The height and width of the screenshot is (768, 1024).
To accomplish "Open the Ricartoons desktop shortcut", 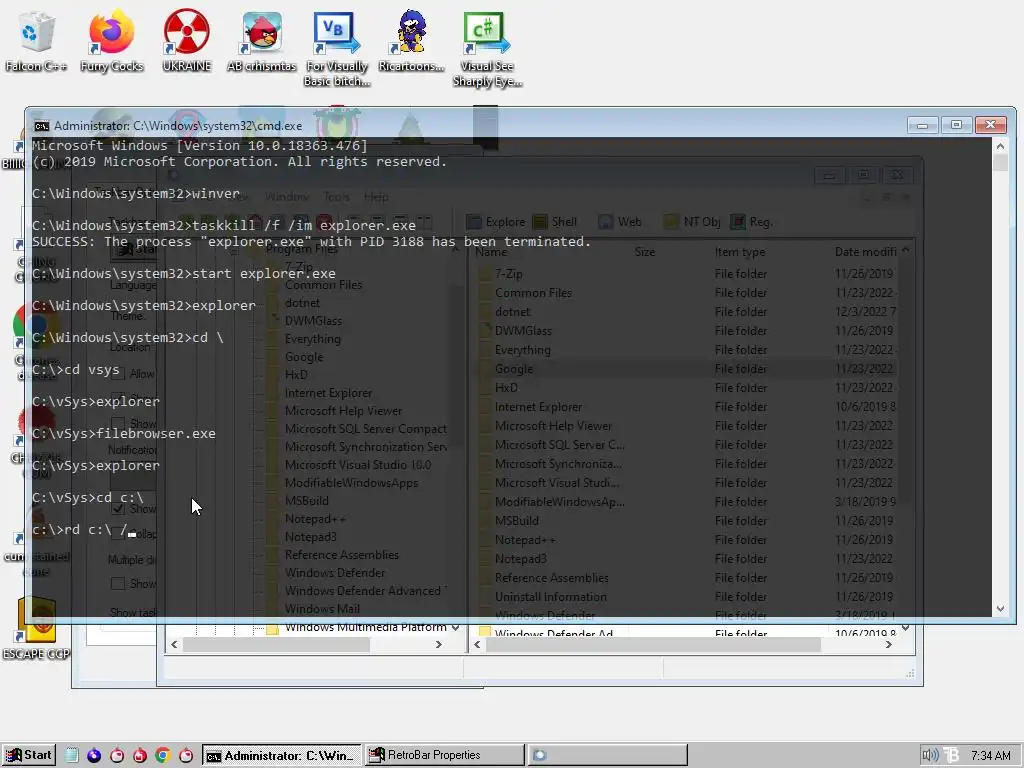I will [411, 40].
